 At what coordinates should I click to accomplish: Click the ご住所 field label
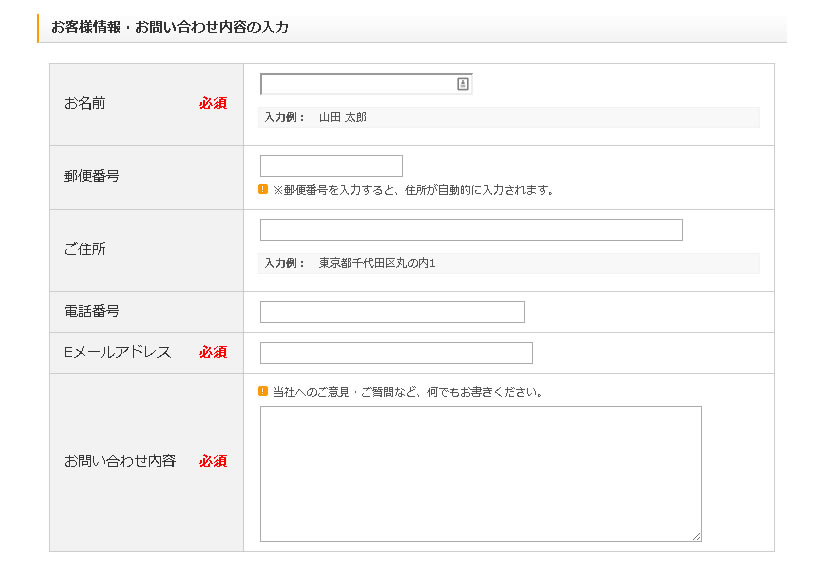pyautogui.click(x=85, y=249)
